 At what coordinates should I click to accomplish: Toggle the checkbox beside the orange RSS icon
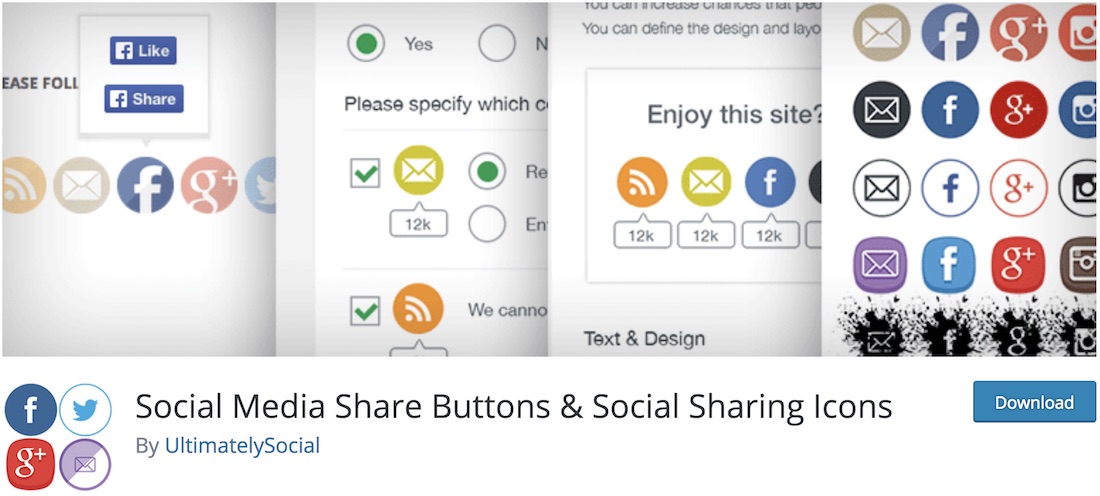tap(365, 310)
